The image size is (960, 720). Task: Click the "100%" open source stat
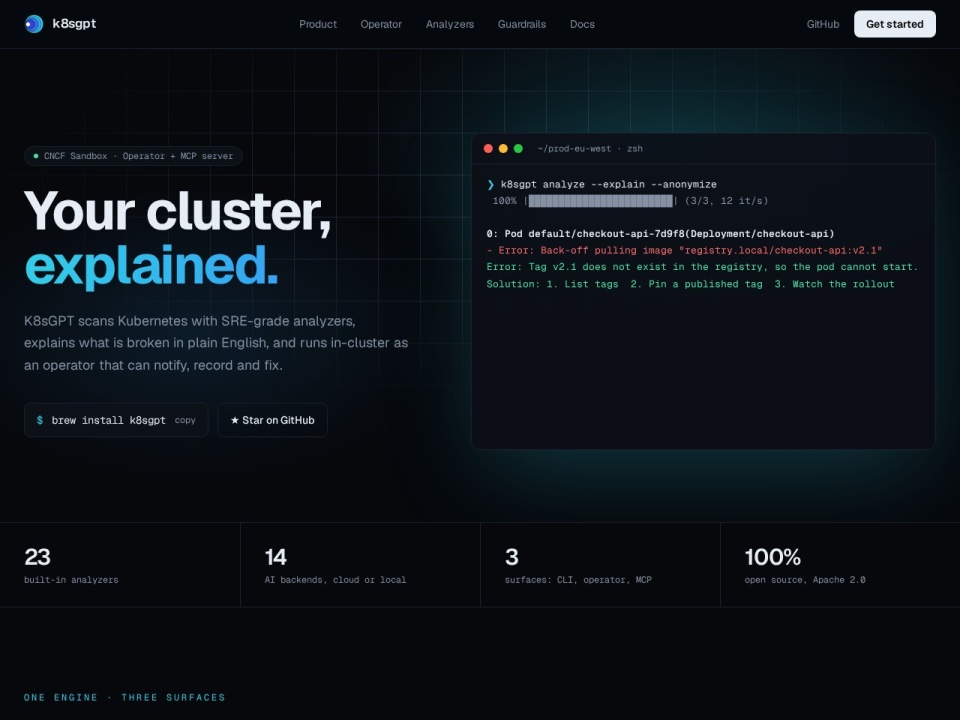[773, 557]
